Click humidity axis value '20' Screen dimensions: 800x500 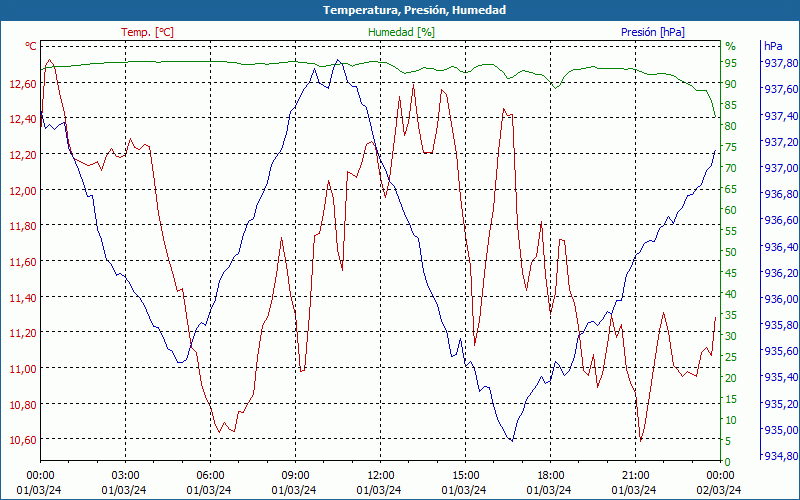coord(731,378)
